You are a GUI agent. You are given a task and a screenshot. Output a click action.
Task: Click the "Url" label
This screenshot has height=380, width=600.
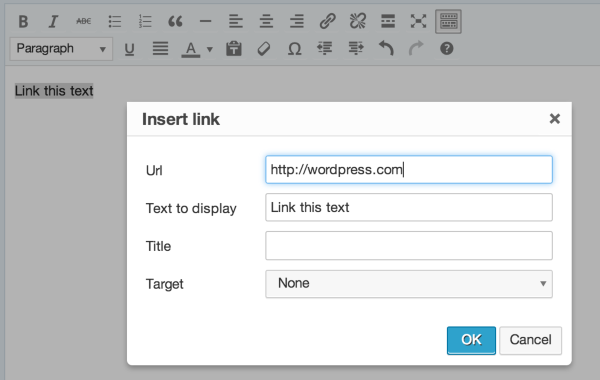point(154,170)
